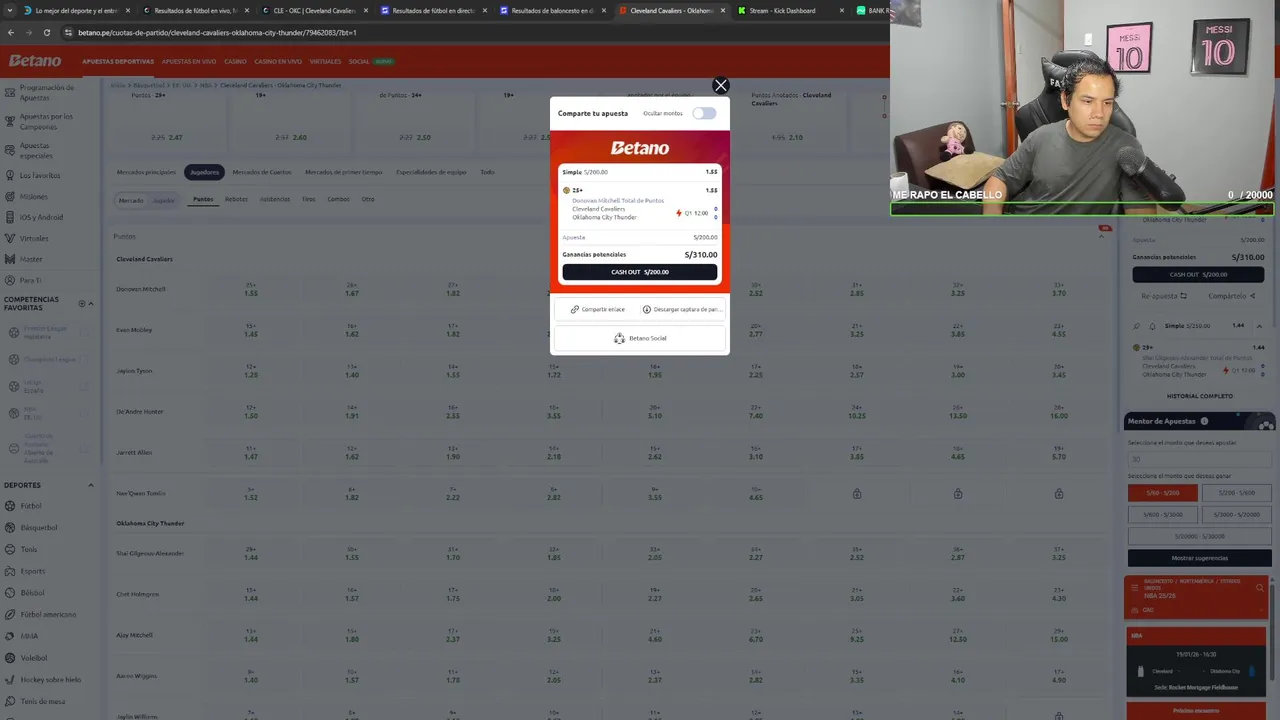Image resolution: width=1280 pixels, height=720 pixels.
Task: Select Mercados de Cuartos tab
Action: [x=262, y=172]
